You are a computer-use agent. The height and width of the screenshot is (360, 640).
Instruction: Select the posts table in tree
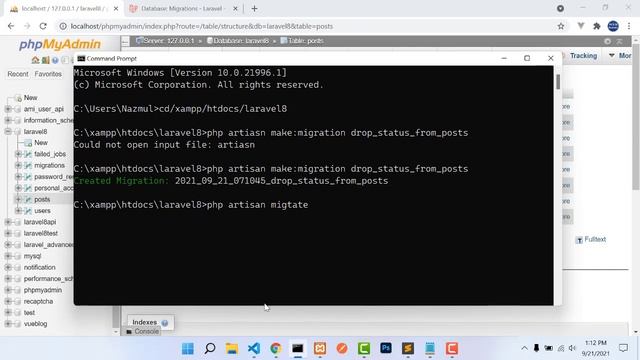coord(42,199)
